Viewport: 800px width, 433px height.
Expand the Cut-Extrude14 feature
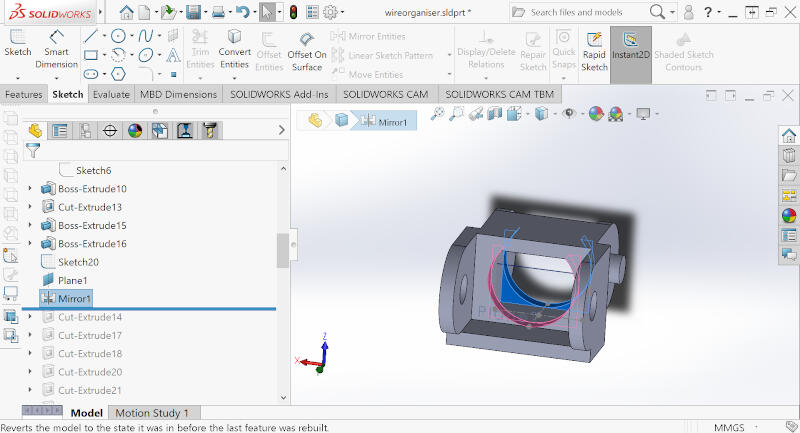coord(30,317)
